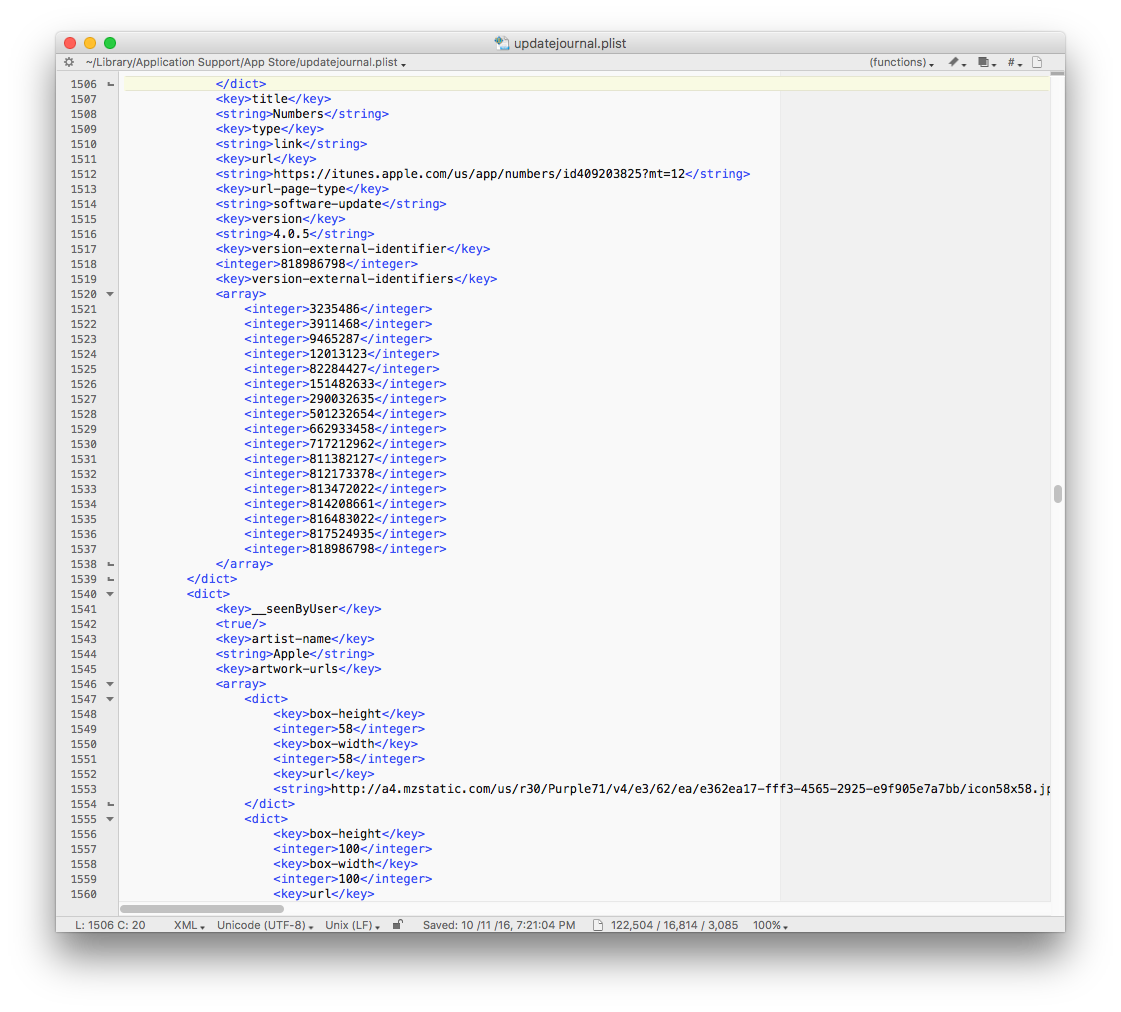1121x1012 pixels.
Task: Collapse the dict fold at line 1555
Action: pyautogui.click(x=110, y=819)
